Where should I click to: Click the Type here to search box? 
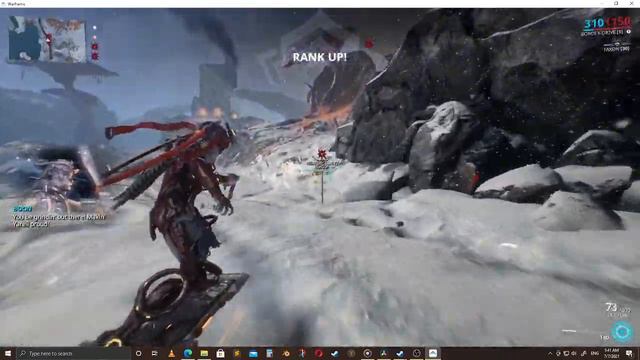pos(73,353)
